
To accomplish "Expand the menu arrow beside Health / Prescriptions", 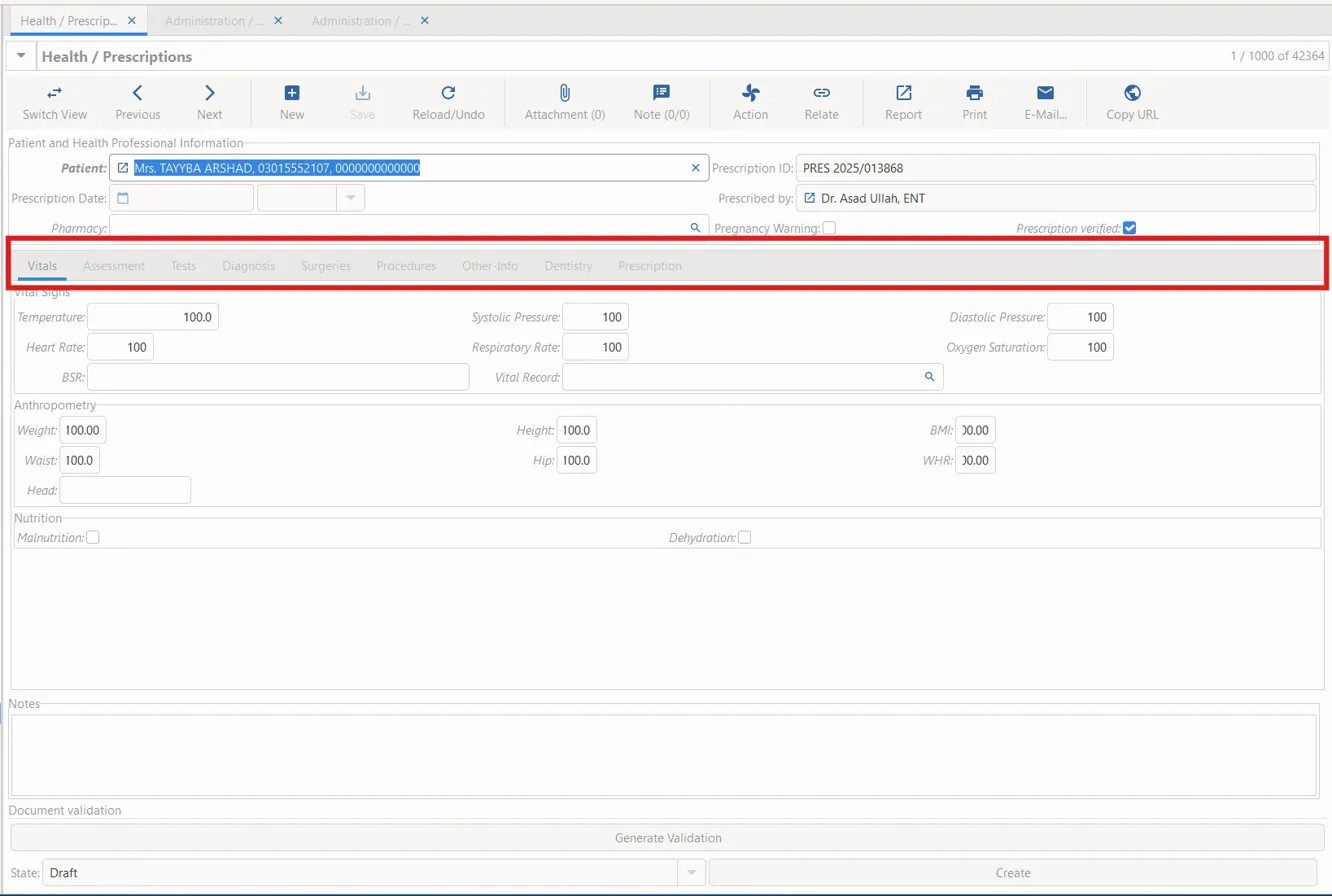I will [x=21, y=56].
